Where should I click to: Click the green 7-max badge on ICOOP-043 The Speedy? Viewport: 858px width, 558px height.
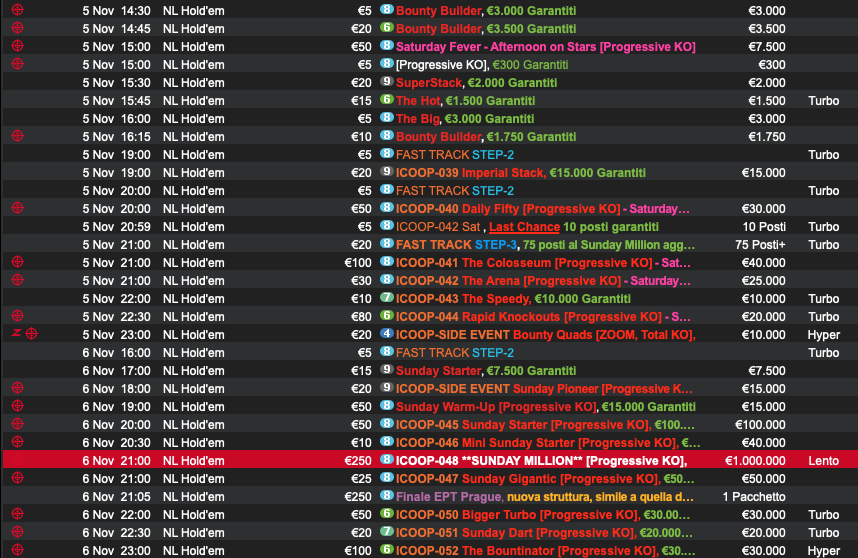pos(387,298)
